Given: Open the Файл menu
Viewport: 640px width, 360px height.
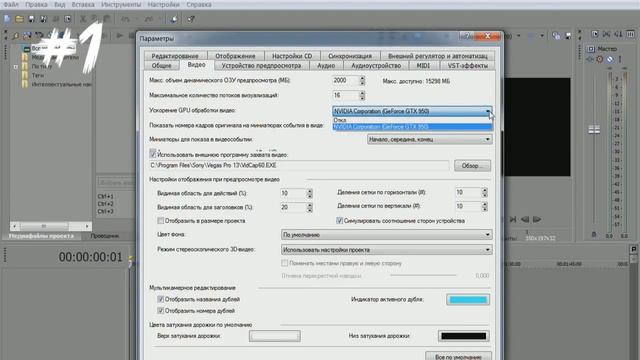Looking at the screenshot, I should click(x=11, y=4).
